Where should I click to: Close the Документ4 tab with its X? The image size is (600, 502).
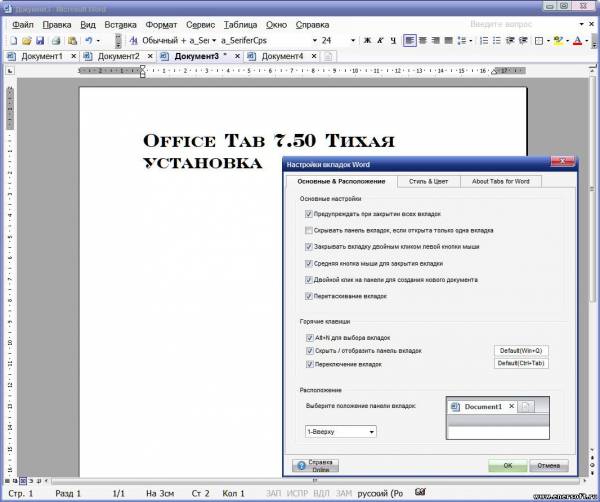click(314, 56)
